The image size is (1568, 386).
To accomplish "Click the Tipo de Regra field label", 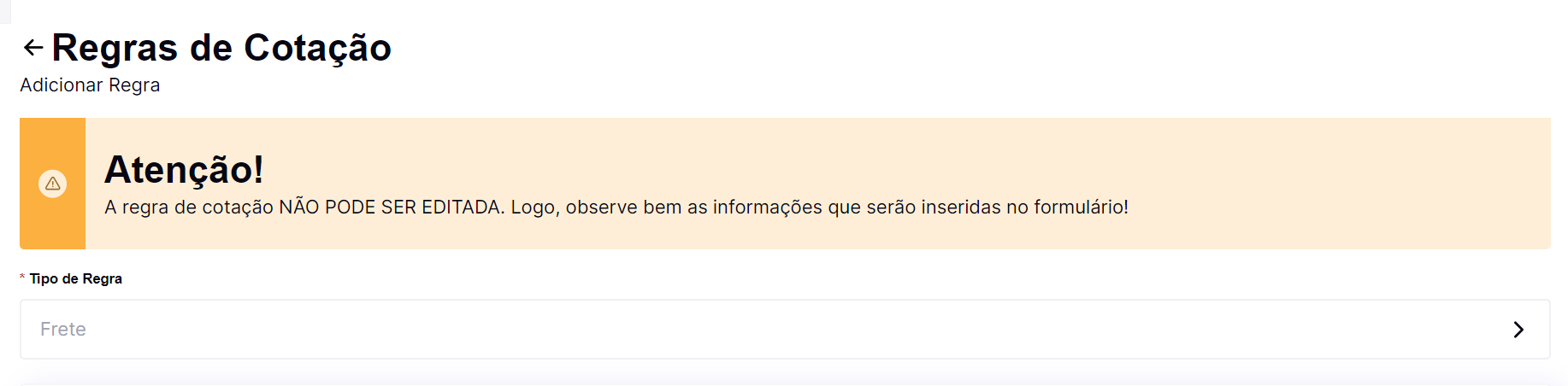I will point(76,279).
